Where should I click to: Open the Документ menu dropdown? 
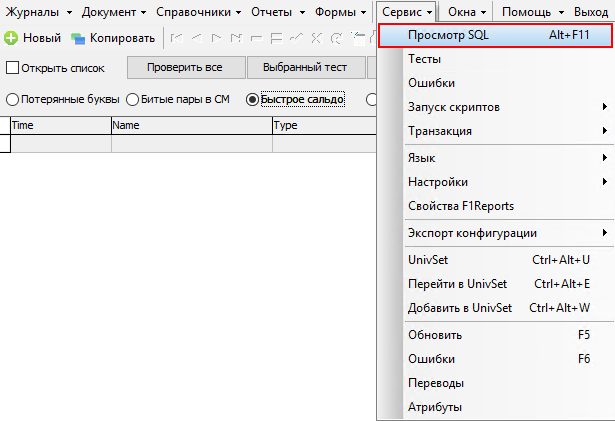tap(114, 12)
